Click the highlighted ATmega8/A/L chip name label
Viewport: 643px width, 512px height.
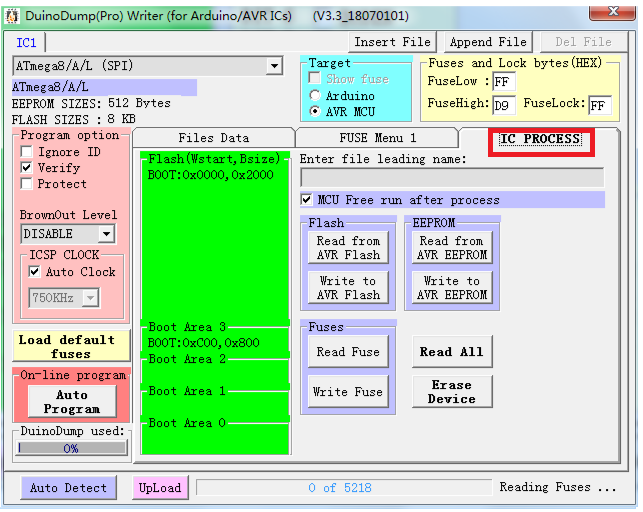pos(105,87)
